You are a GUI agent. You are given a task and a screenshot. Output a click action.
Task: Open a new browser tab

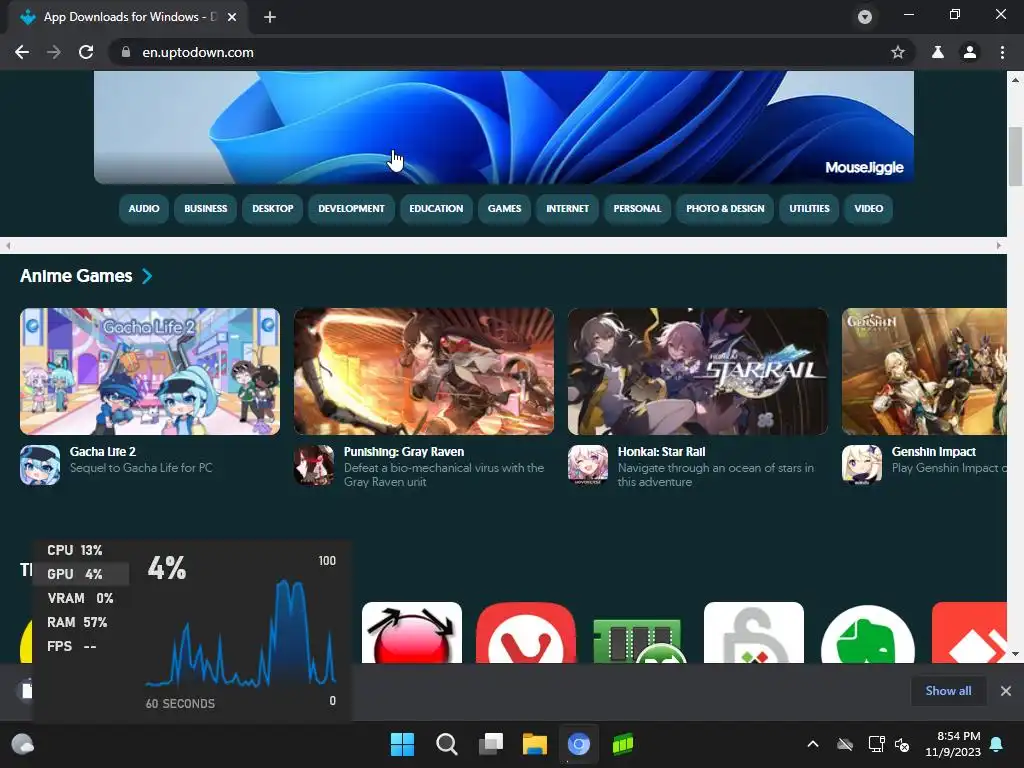[x=270, y=17]
